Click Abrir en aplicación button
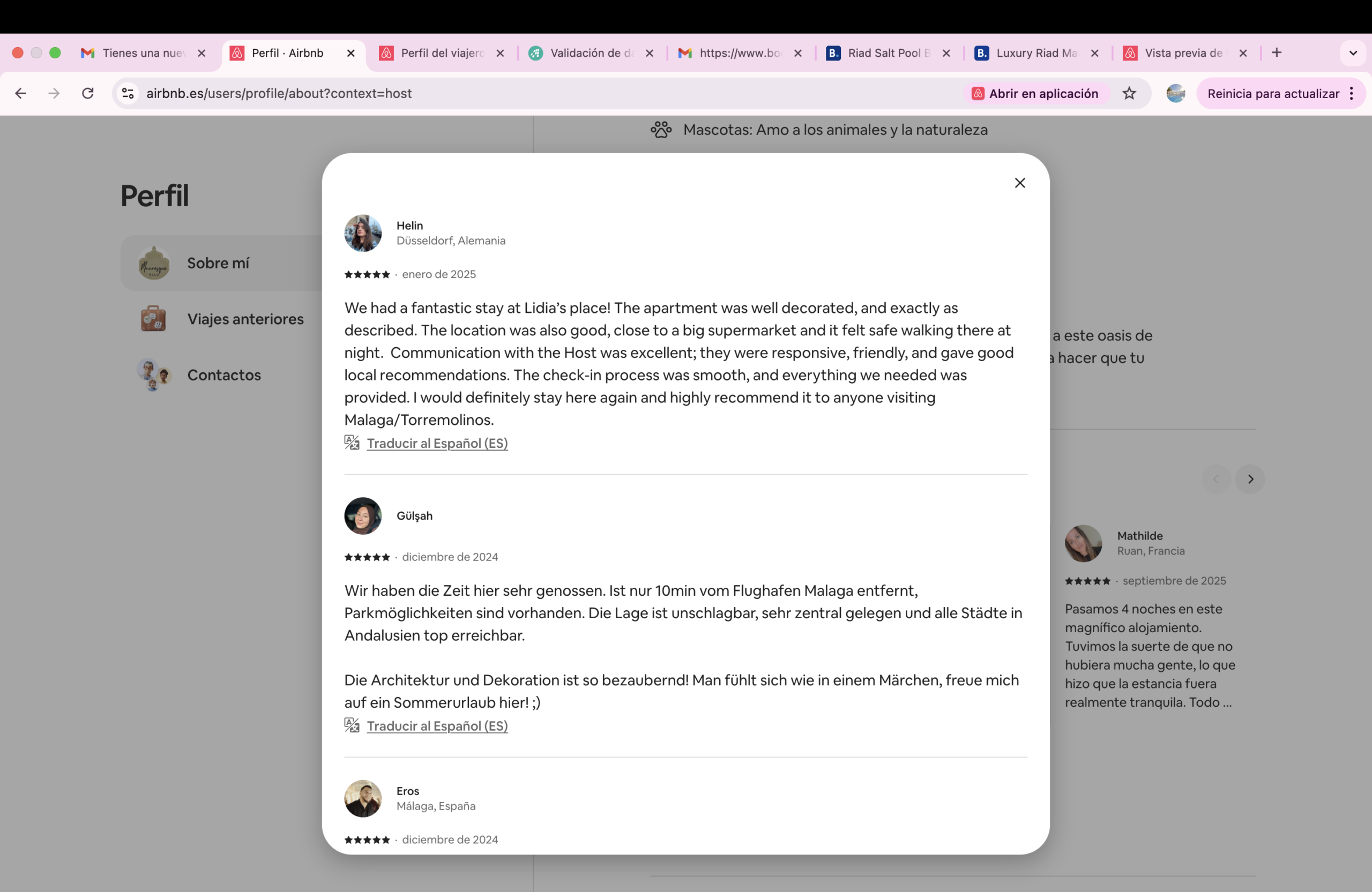Viewport: 1372px width, 892px height. click(x=1036, y=93)
